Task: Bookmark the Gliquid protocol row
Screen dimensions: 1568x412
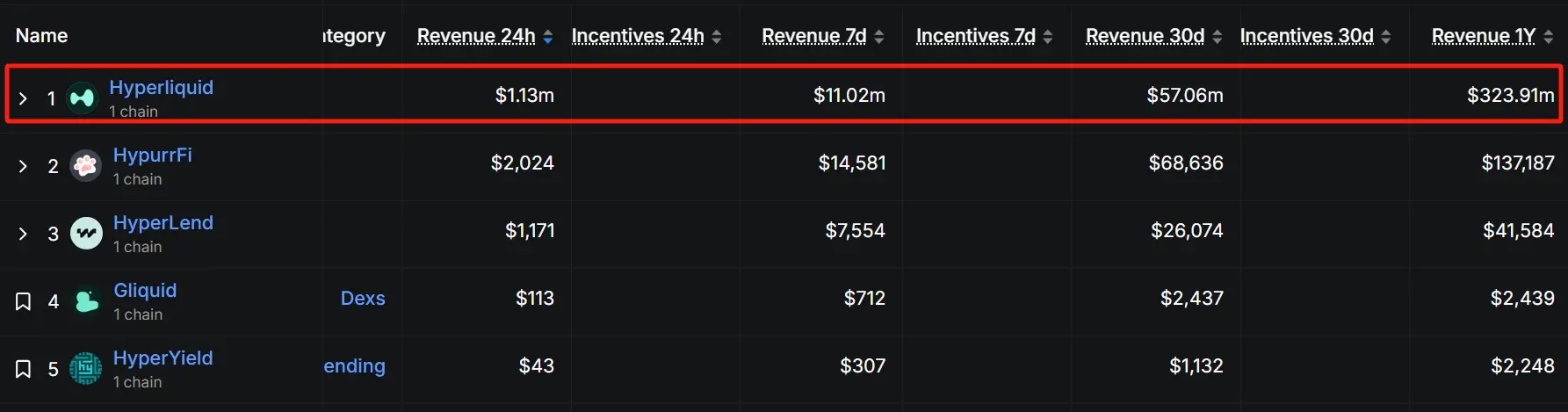Action: (24, 301)
